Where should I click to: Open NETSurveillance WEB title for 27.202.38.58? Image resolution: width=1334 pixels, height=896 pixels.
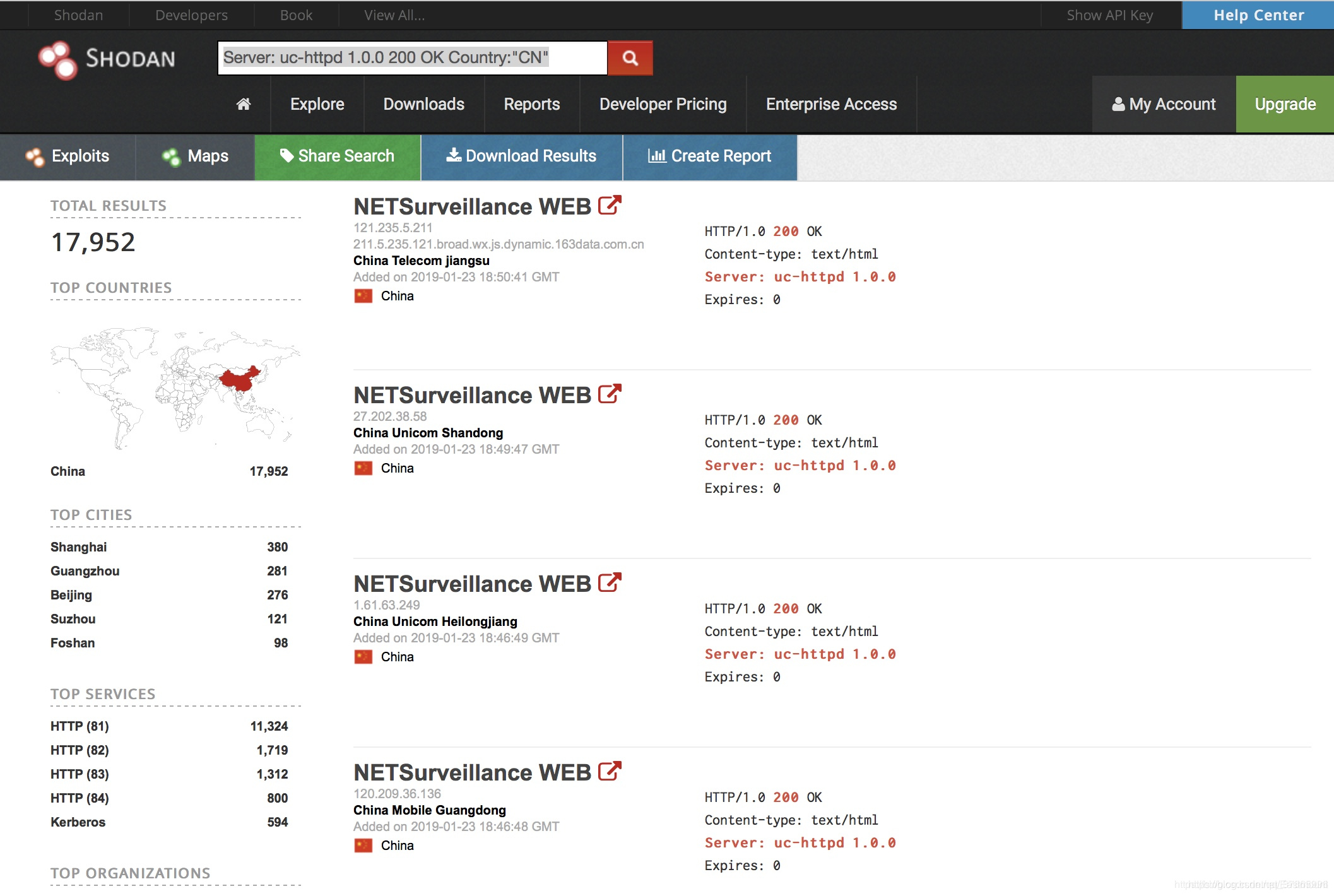pyautogui.click(x=472, y=395)
